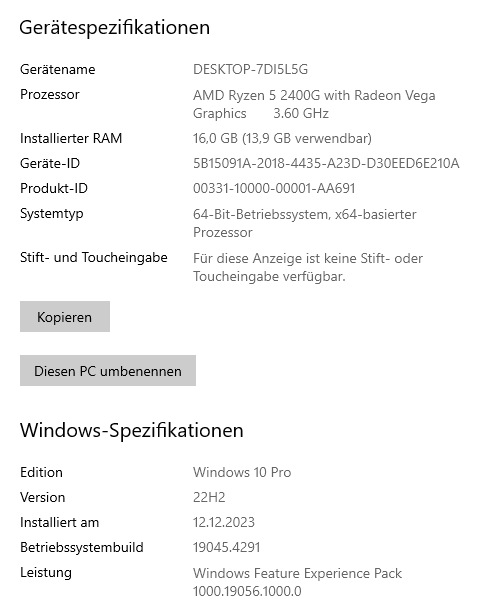Click the Betriebssystembuild label
This screenshot has height=606, width=500.
coord(82,547)
